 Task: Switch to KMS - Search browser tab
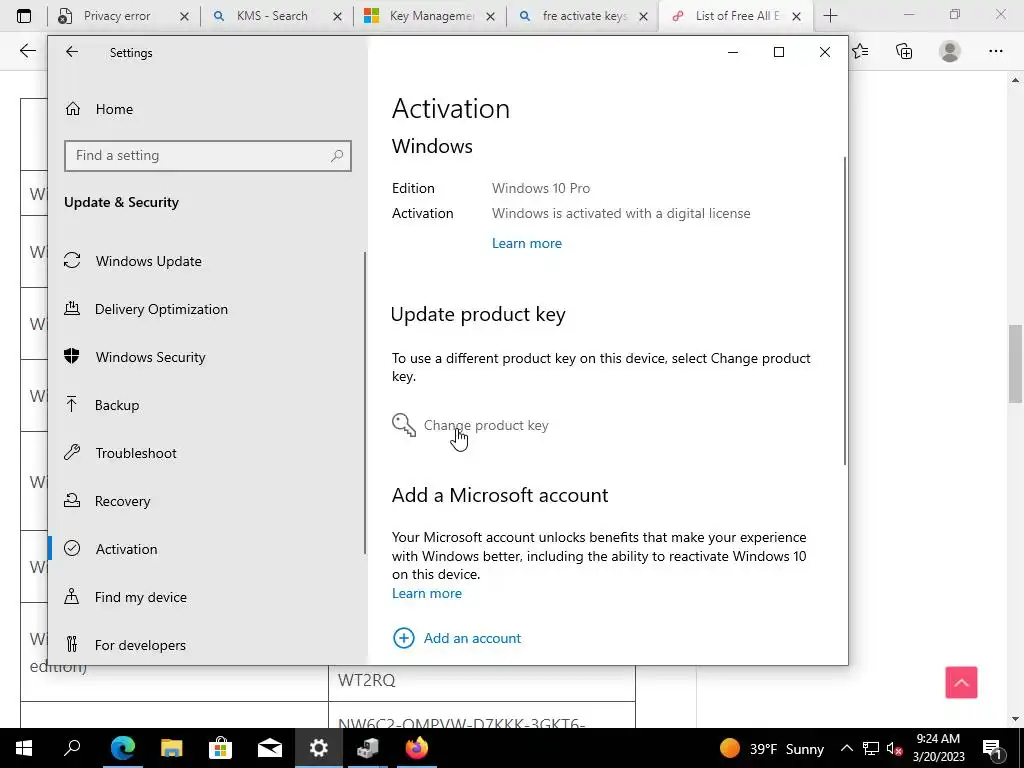point(272,16)
